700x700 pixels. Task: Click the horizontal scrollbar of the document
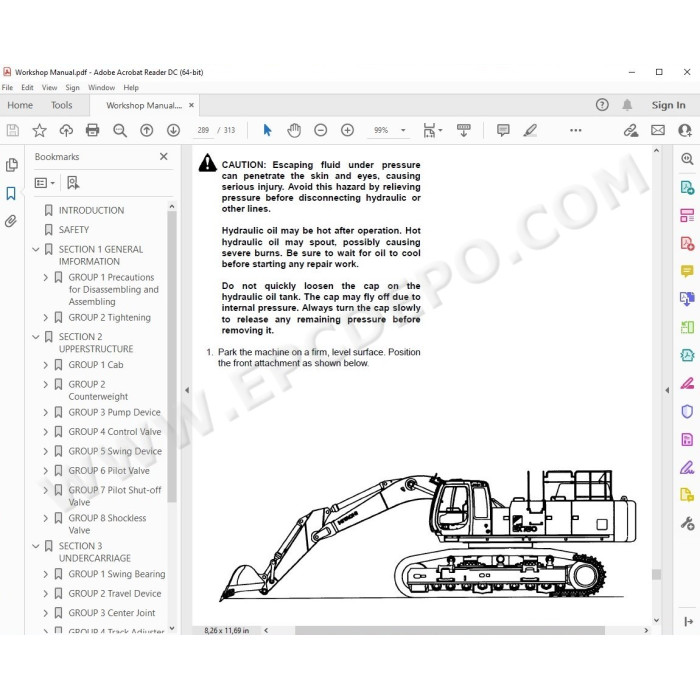tap(450, 630)
